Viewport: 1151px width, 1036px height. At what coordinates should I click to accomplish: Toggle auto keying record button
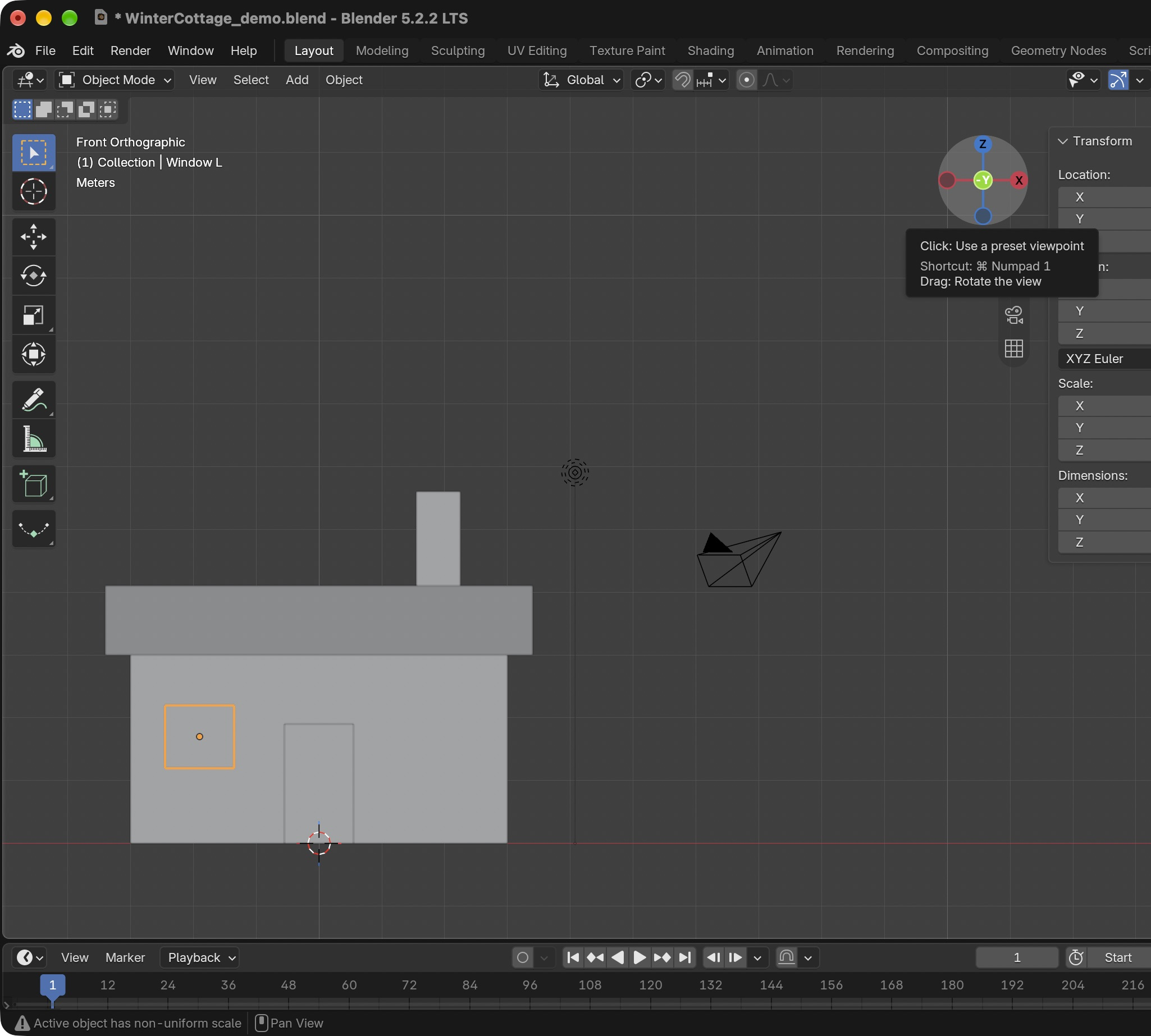click(523, 957)
